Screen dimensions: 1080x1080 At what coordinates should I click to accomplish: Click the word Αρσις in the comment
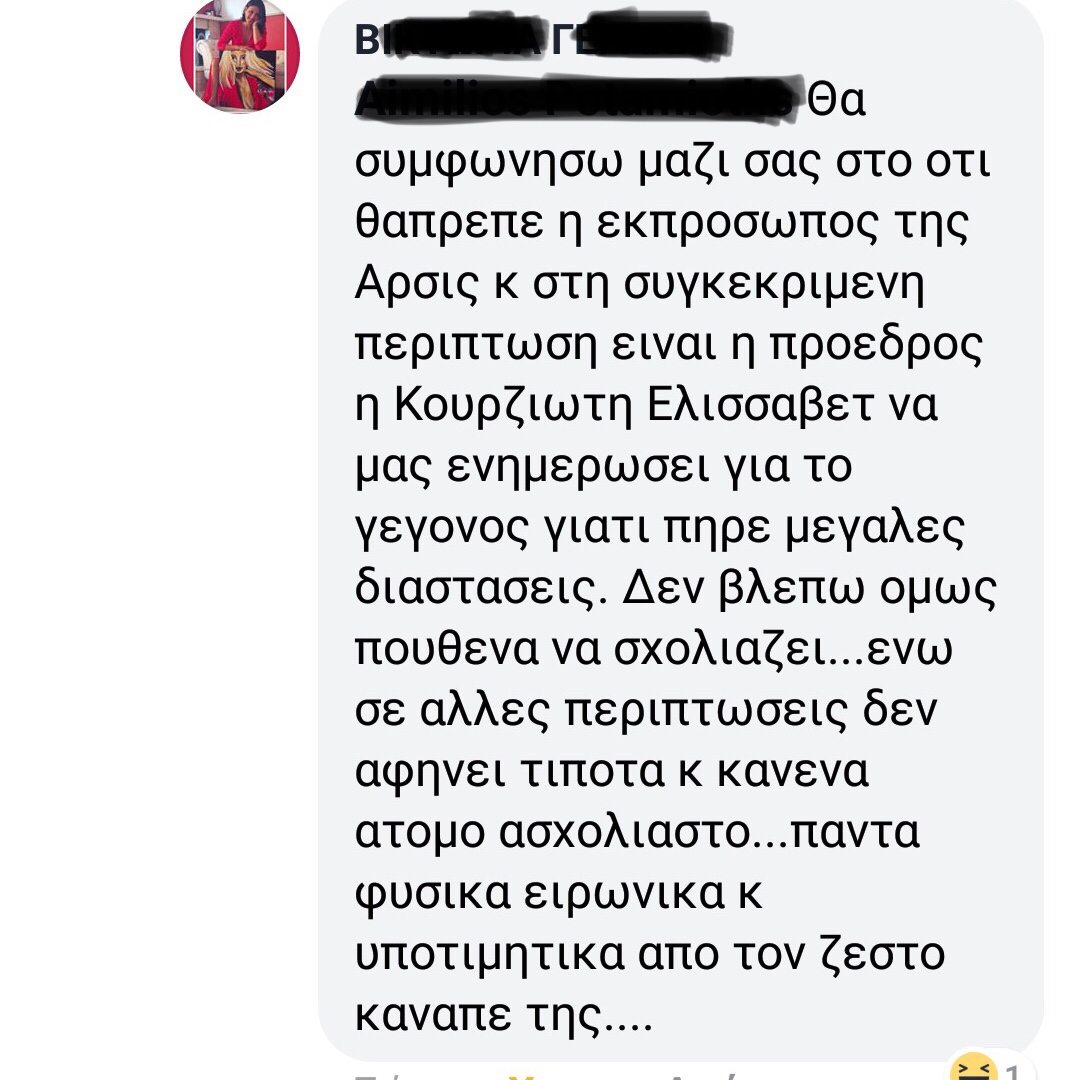pyautogui.click(x=416, y=284)
